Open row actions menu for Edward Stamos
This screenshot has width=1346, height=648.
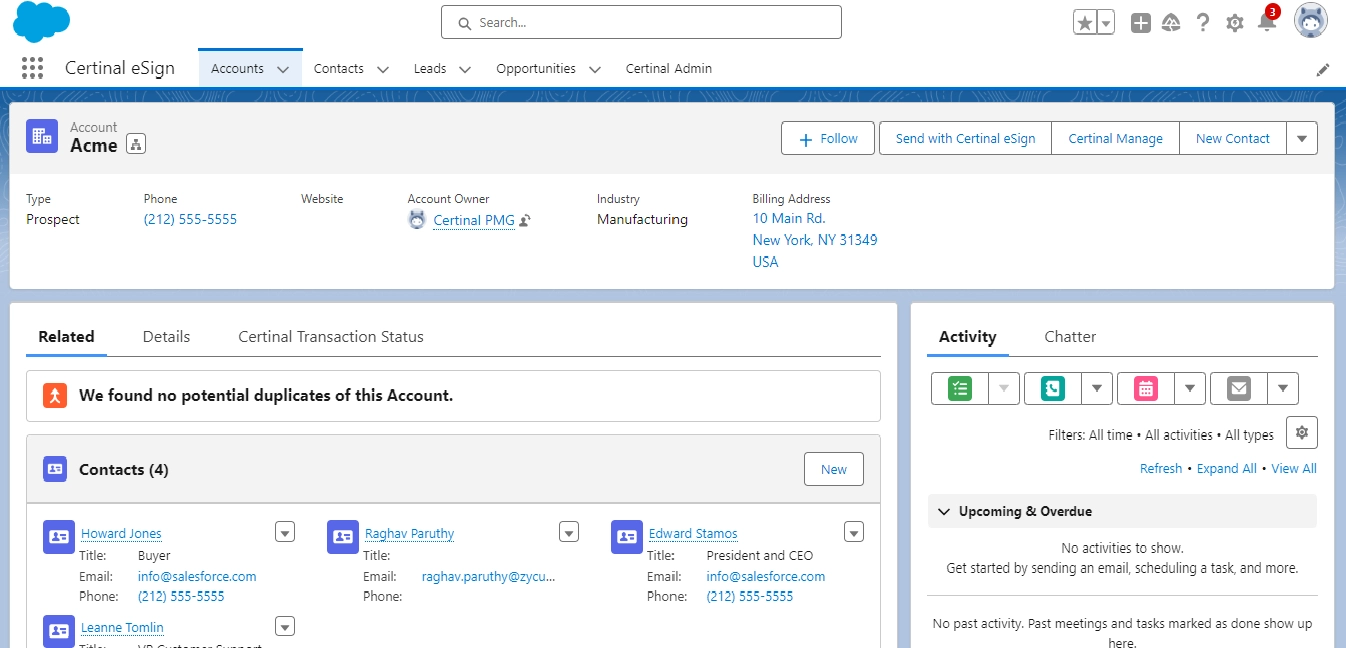pyautogui.click(x=853, y=532)
